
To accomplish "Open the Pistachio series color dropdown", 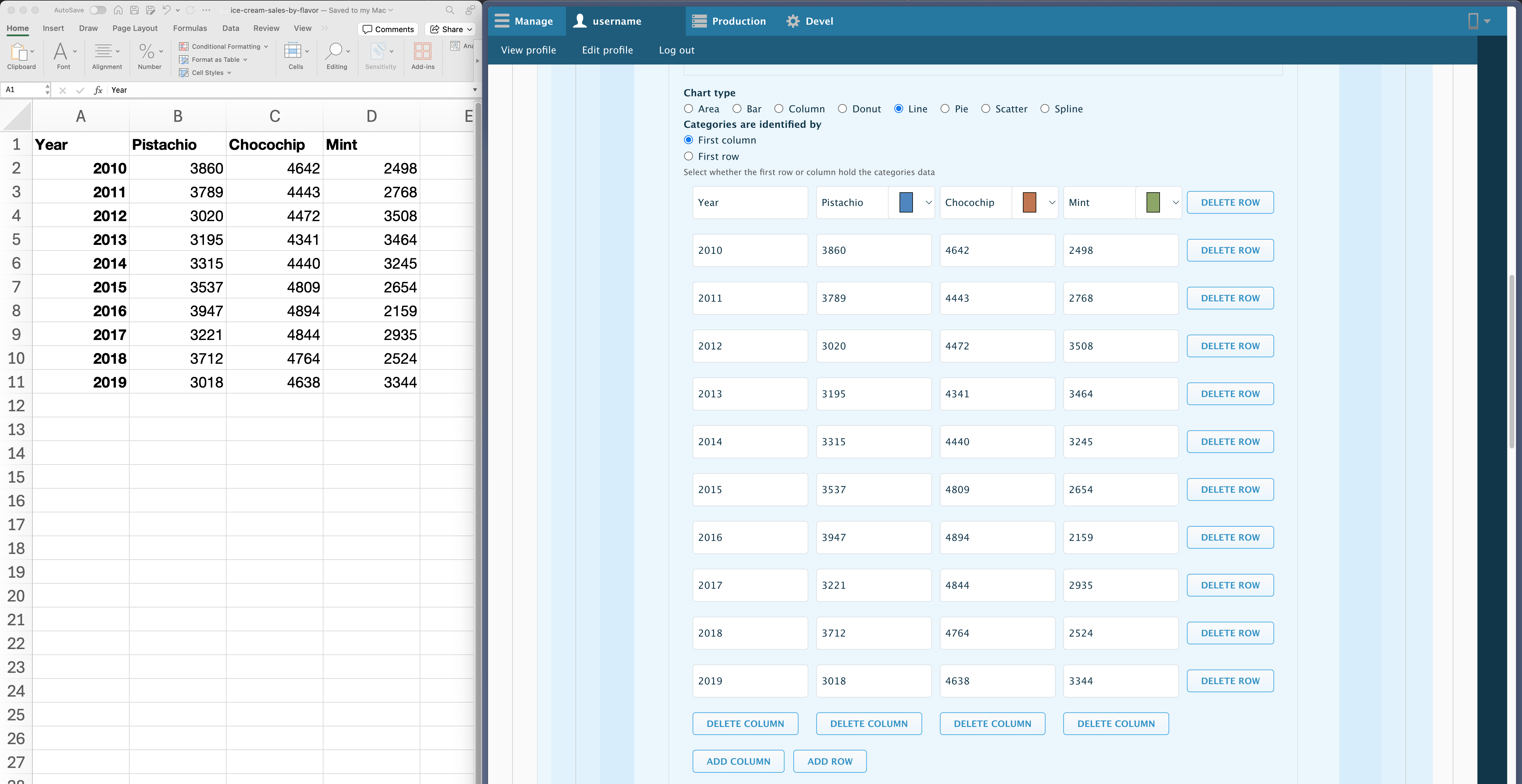I will click(928, 203).
